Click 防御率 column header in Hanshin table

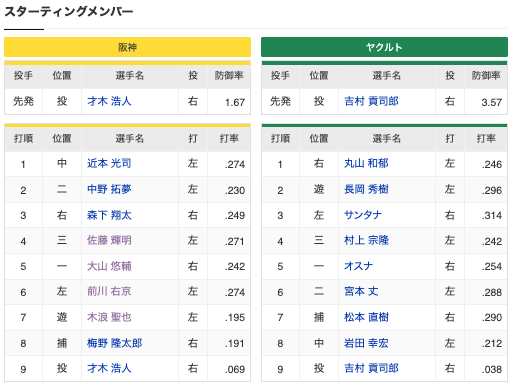[x=229, y=76]
